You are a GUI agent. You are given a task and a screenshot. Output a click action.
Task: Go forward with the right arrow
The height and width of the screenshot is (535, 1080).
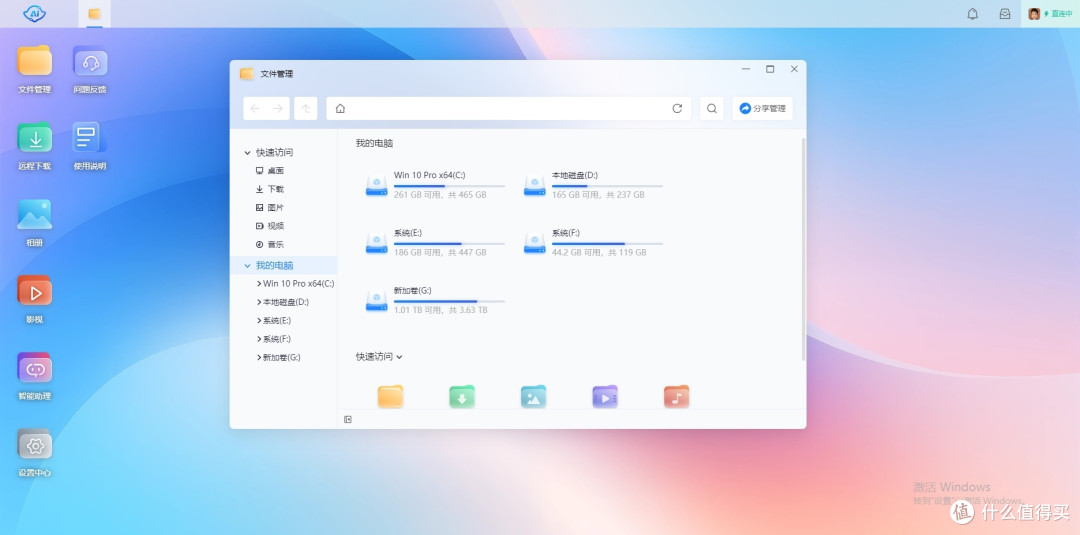(278, 108)
